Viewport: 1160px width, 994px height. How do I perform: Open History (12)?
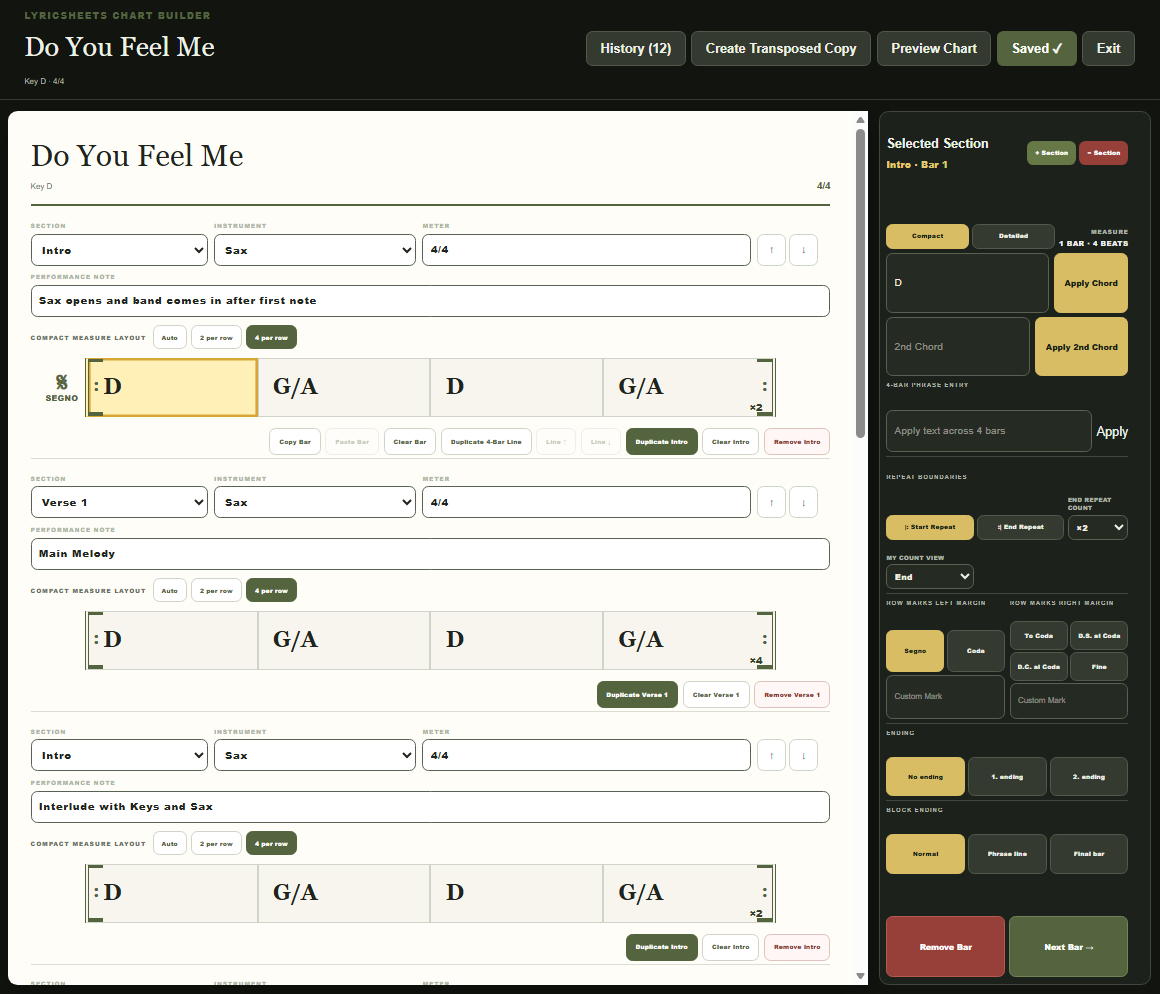[635, 48]
